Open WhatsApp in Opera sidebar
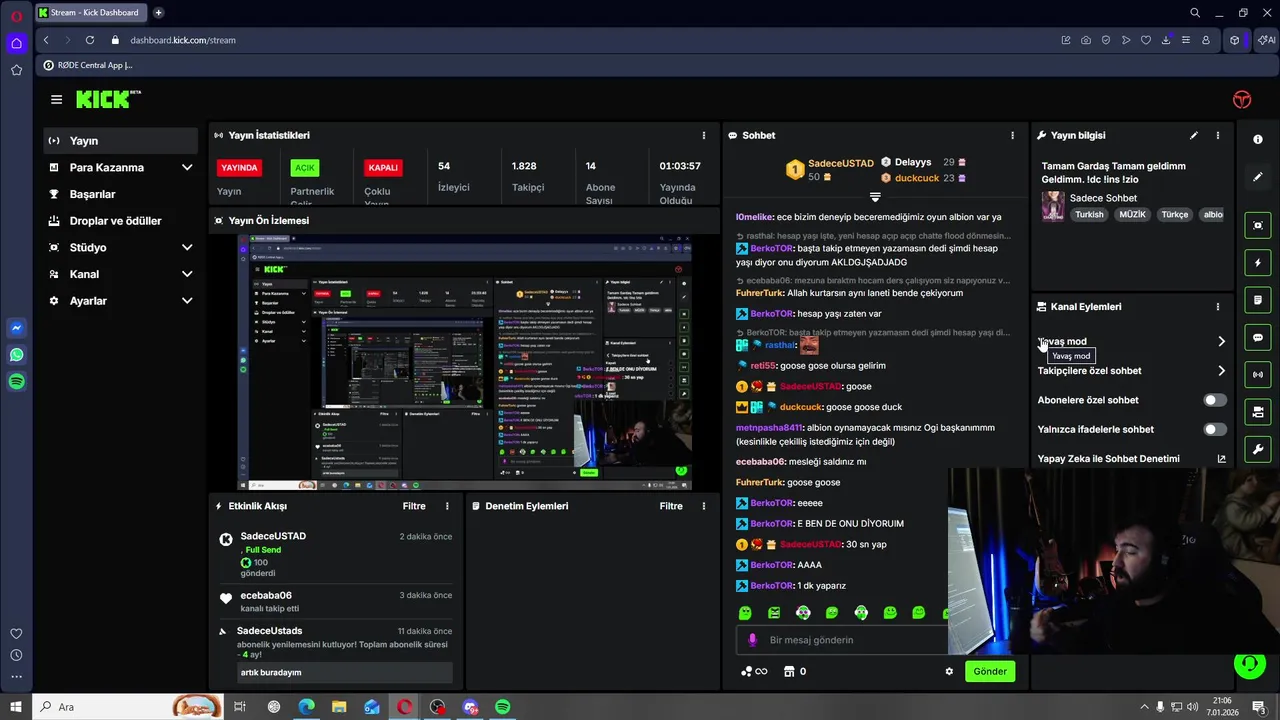 [16, 355]
